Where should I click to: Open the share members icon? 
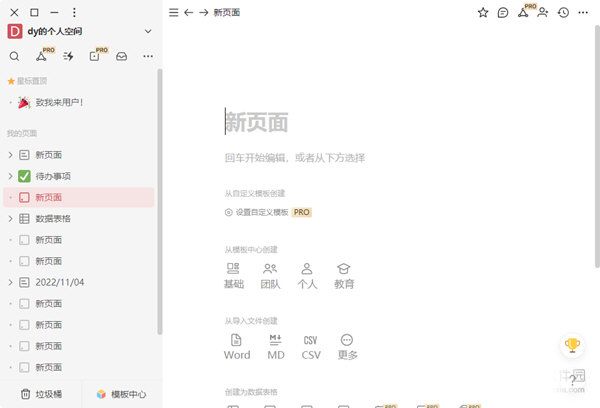543,13
